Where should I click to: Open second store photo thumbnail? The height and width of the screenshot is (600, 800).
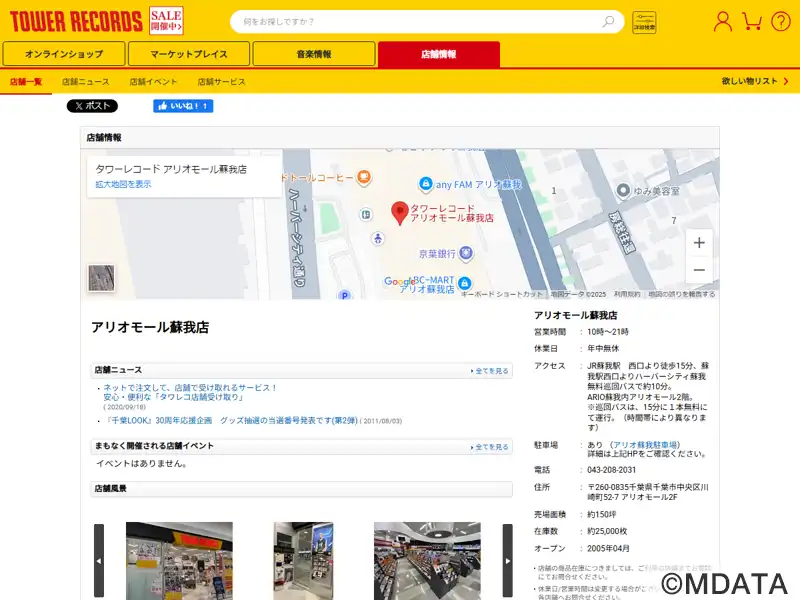(x=303, y=560)
